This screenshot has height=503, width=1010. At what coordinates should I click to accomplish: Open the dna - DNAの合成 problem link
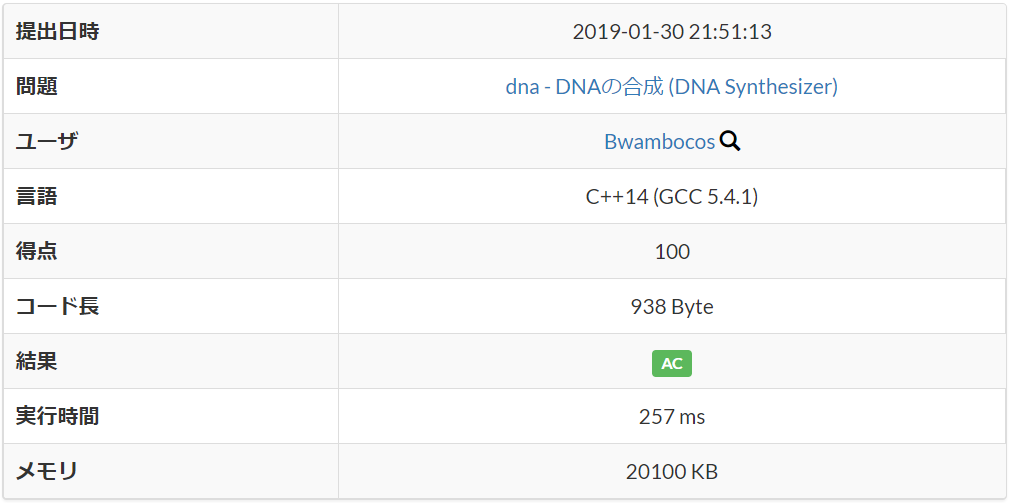click(x=672, y=86)
